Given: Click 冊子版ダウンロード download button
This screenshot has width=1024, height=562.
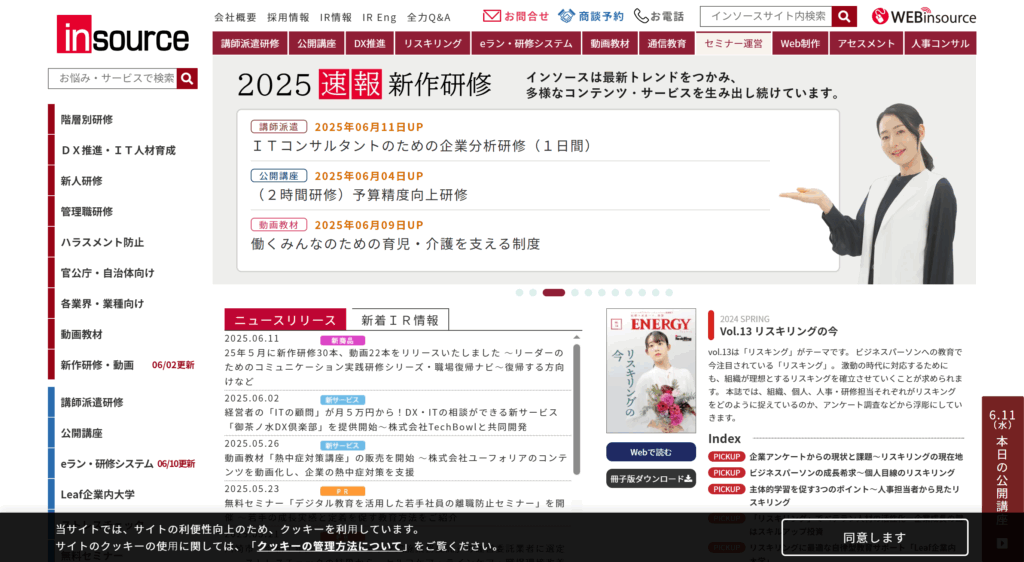Looking at the screenshot, I should [x=650, y=478].
